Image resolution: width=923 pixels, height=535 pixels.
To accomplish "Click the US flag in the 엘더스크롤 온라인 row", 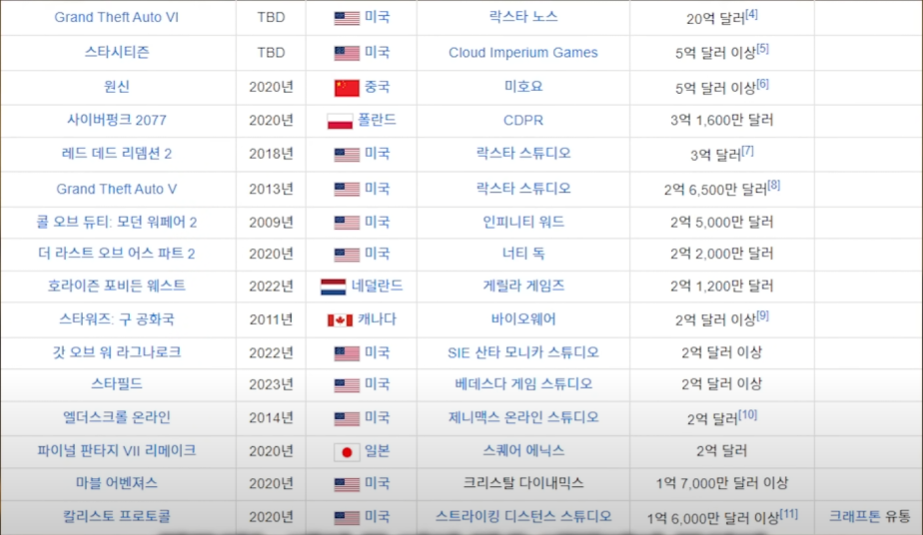I will pos(347,418).
